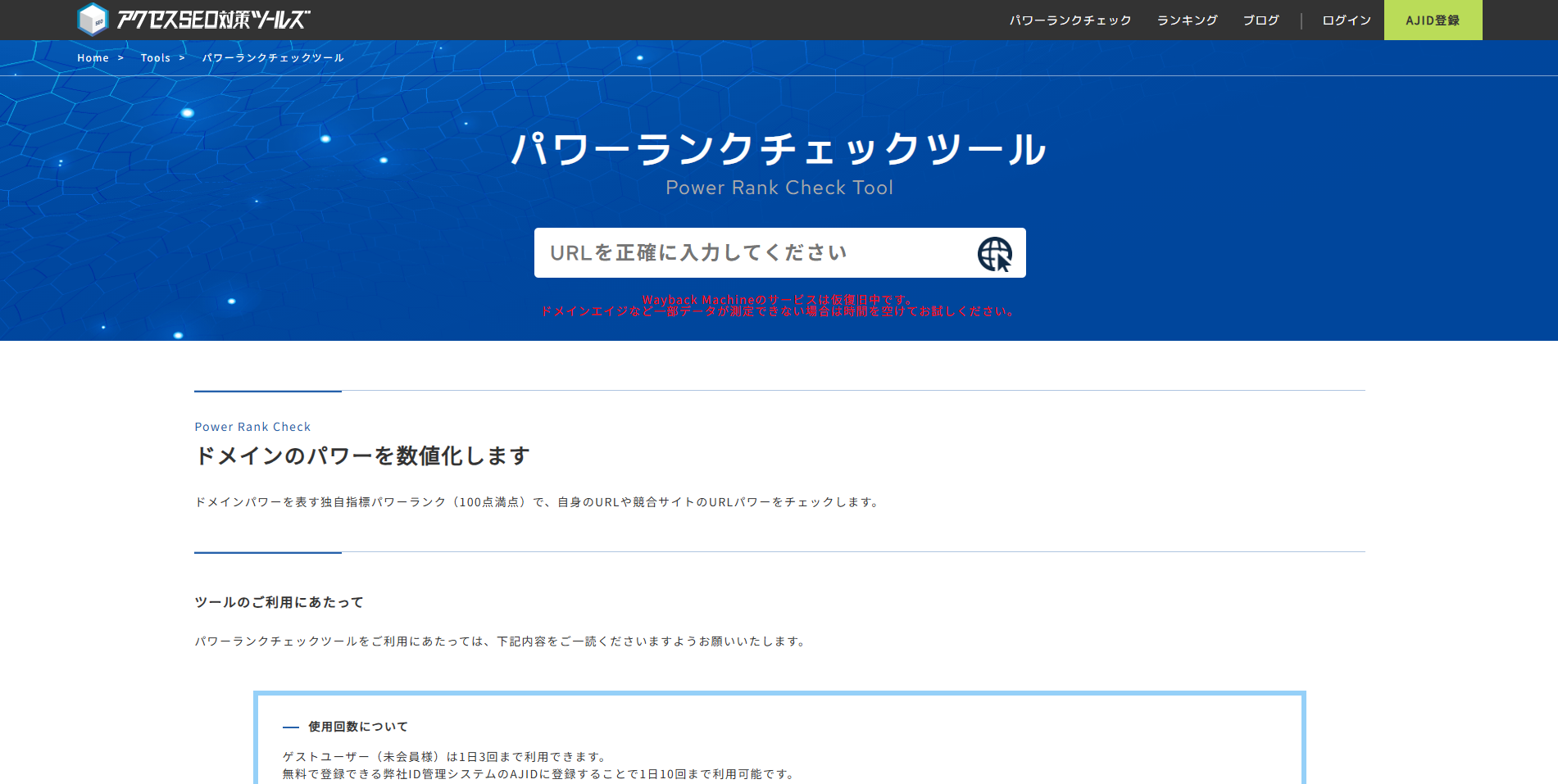The width and height of the screenshot is (1558, 784).
Task: Click the Power Rank Check Tool subtitle
Action: [x=779, y=188]
